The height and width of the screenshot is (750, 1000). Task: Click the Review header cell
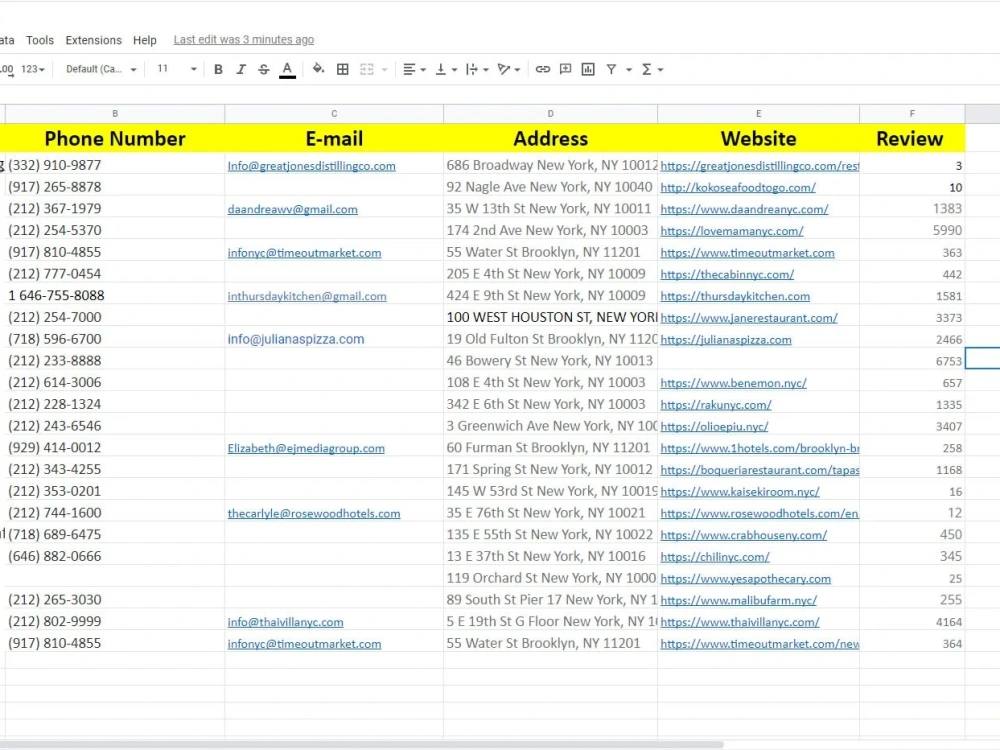pyautogui.click(x=912, y=138)
